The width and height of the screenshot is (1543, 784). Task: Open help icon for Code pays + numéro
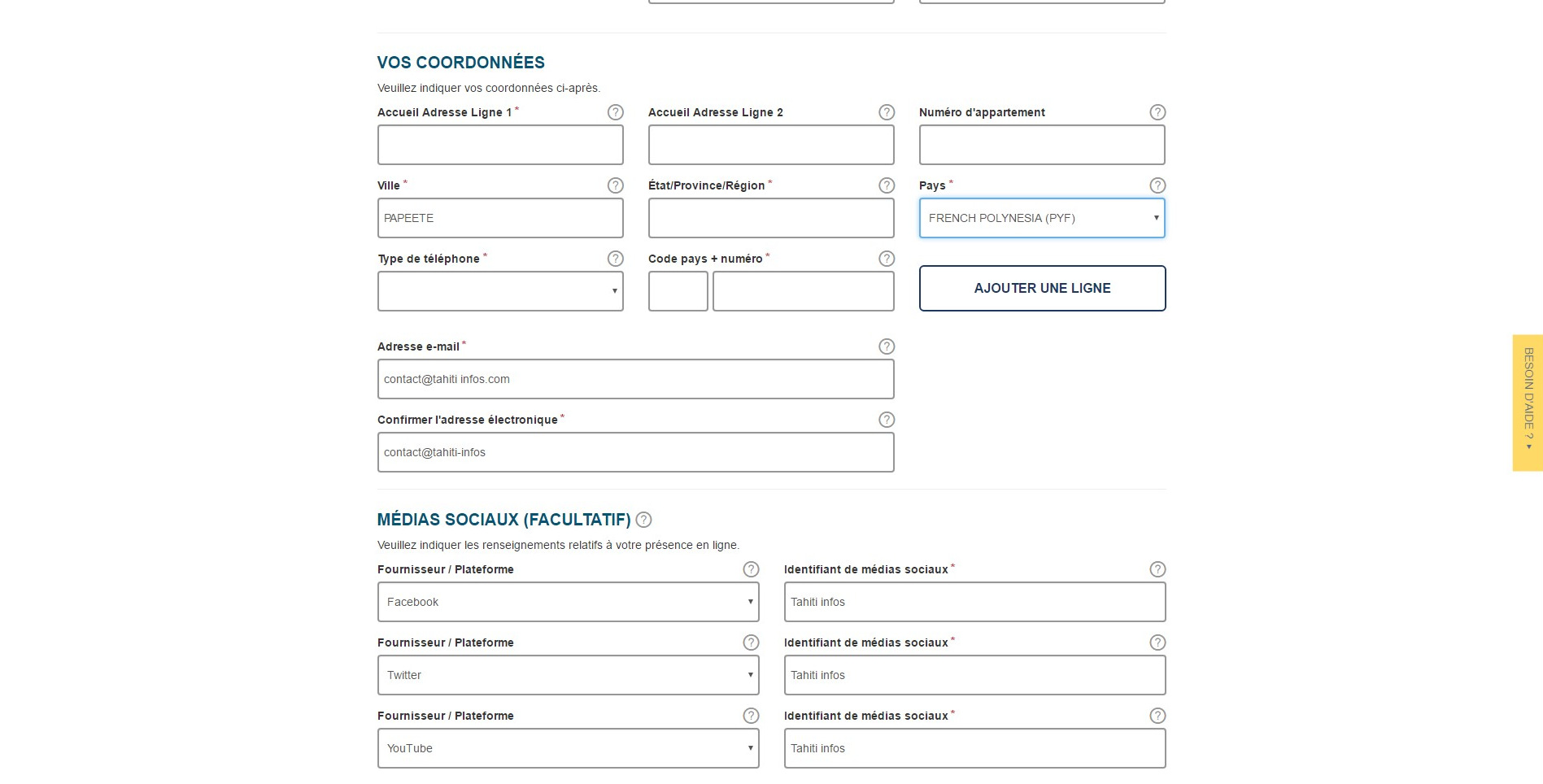click(886, 259)
